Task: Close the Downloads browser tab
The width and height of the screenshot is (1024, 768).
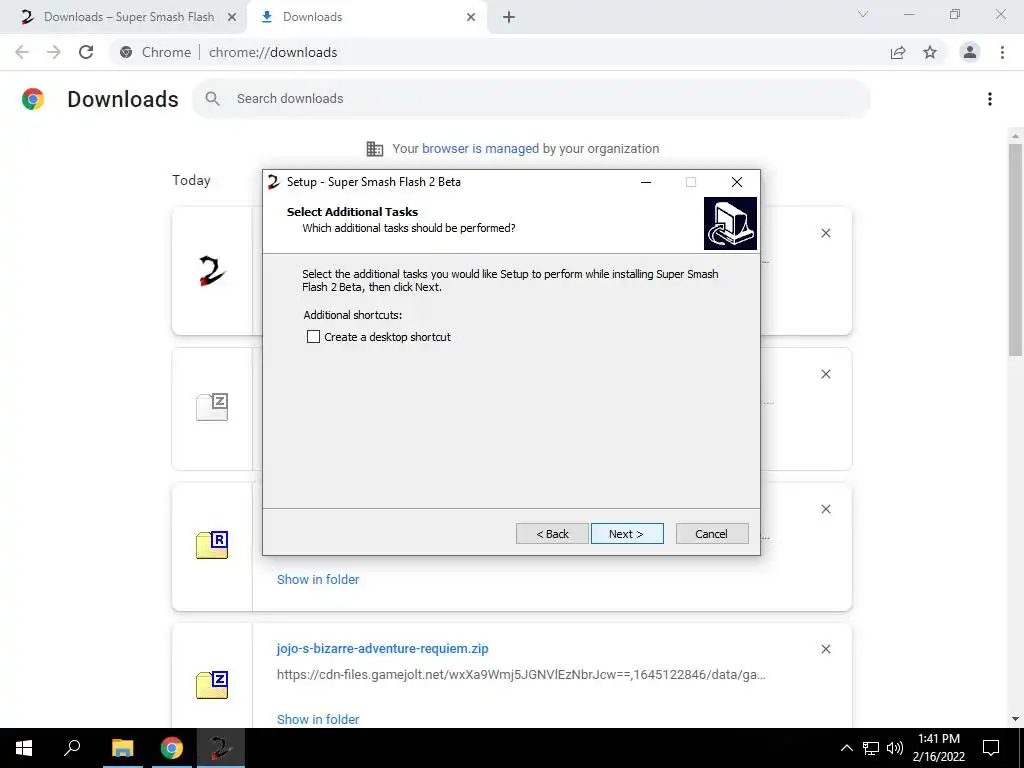Action: pyautogui.click(x=471, y=17)
